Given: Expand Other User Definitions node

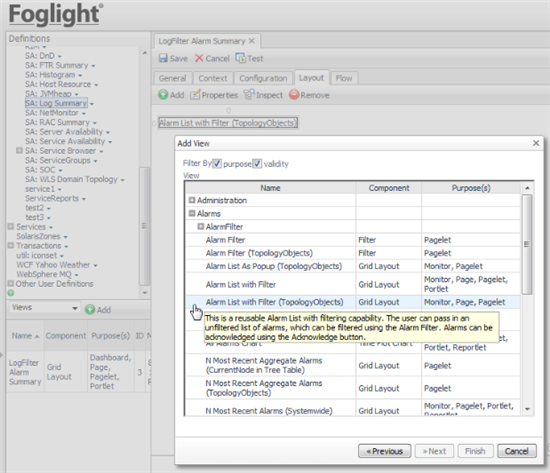Looking at the screenshot, I should (11, 283).
